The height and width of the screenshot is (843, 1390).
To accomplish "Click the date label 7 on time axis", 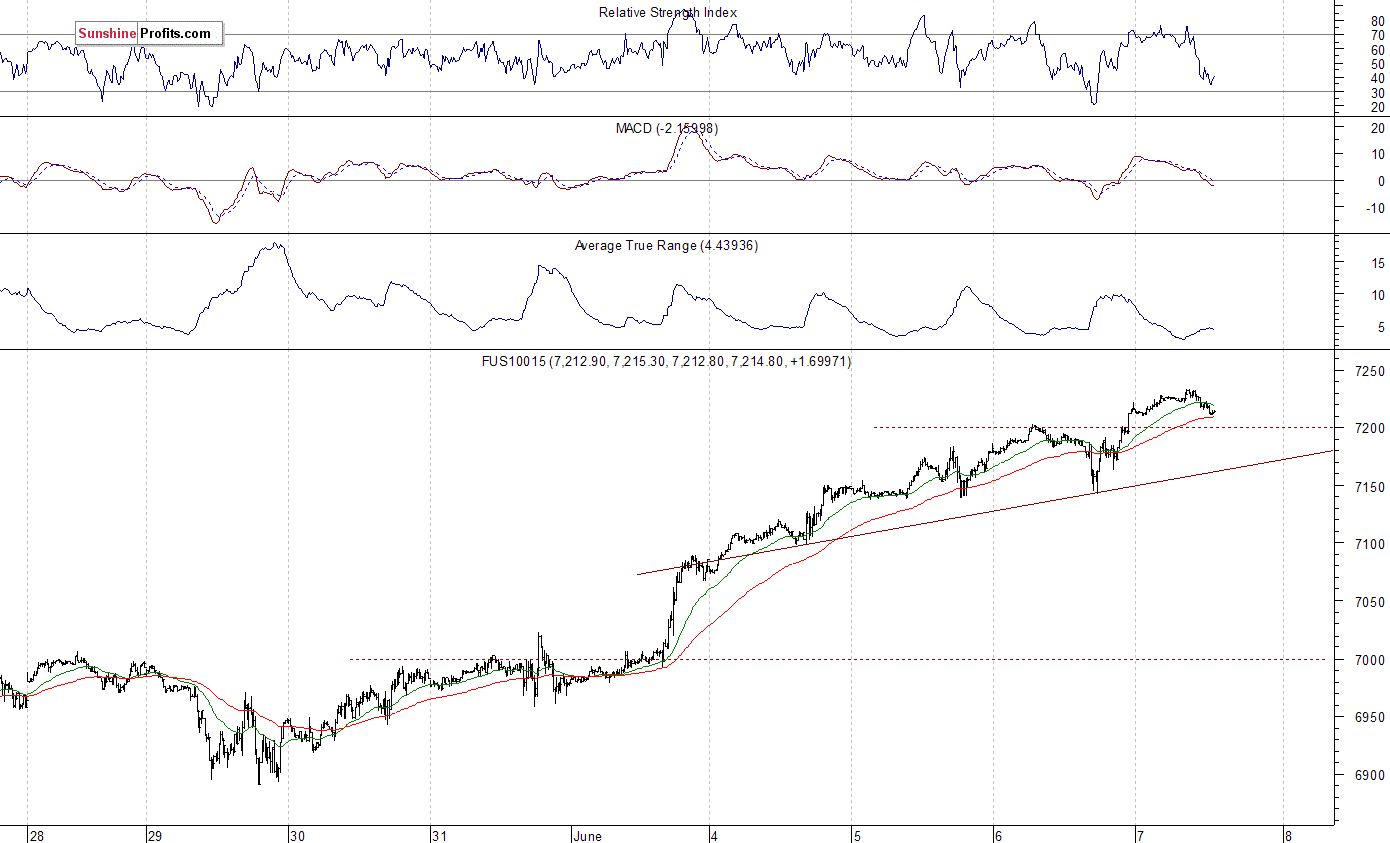I will click(x=1140, y=835).
